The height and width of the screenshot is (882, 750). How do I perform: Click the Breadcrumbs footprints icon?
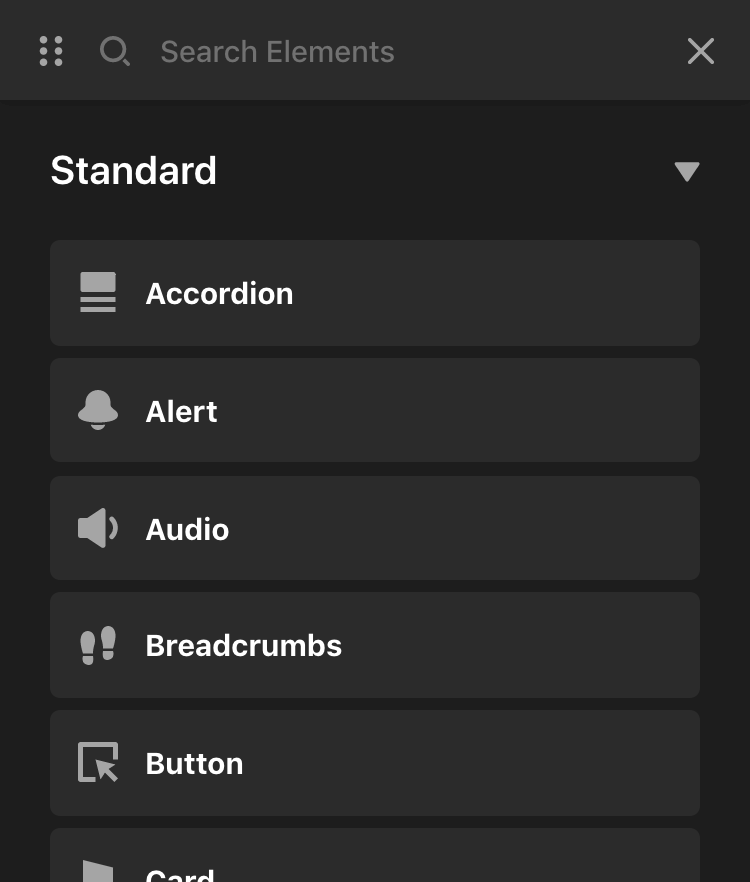click(x=98, y=646)
